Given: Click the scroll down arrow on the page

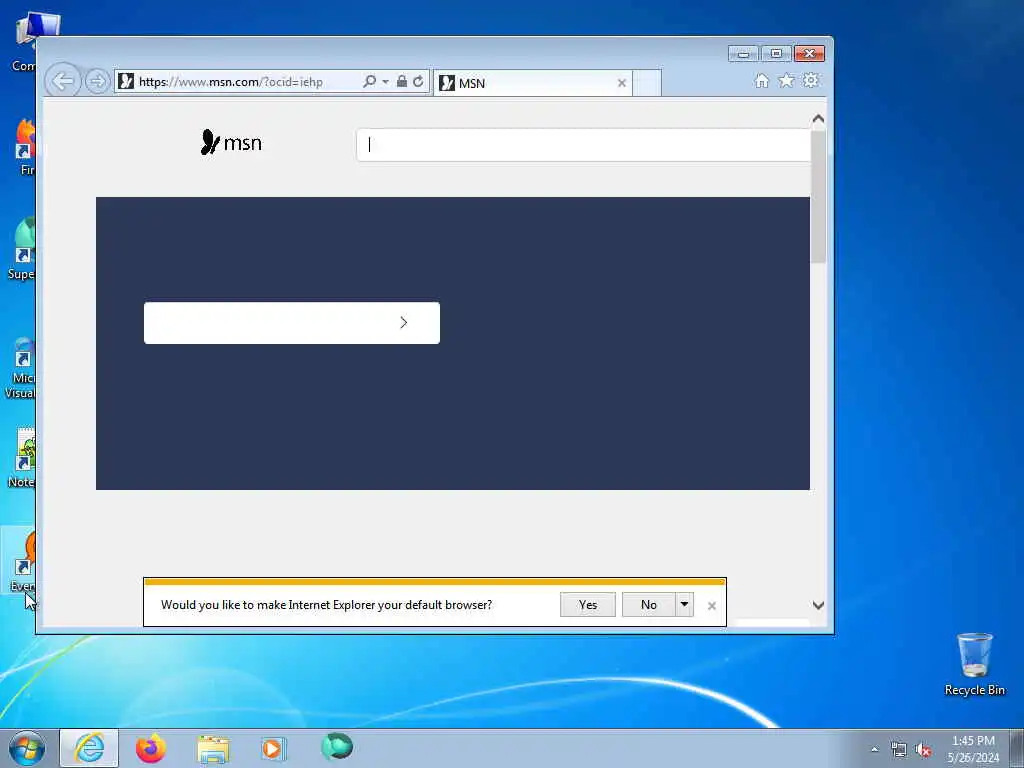Looking at the screenshot, I should click(818, 605).
